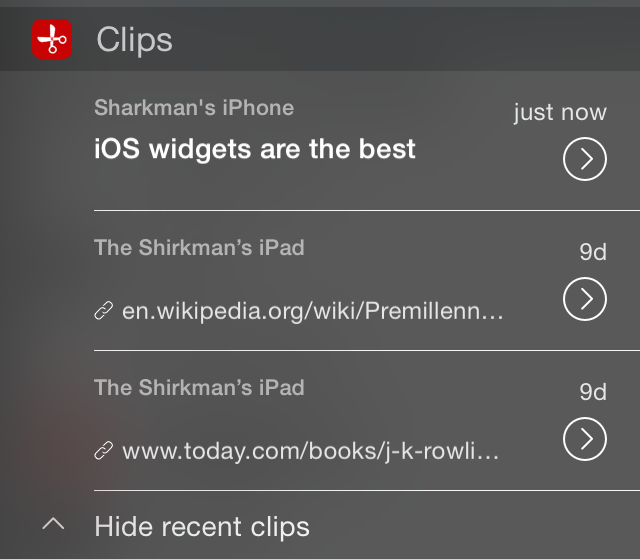Tap the 'Clips' widget title

(134, 40)
